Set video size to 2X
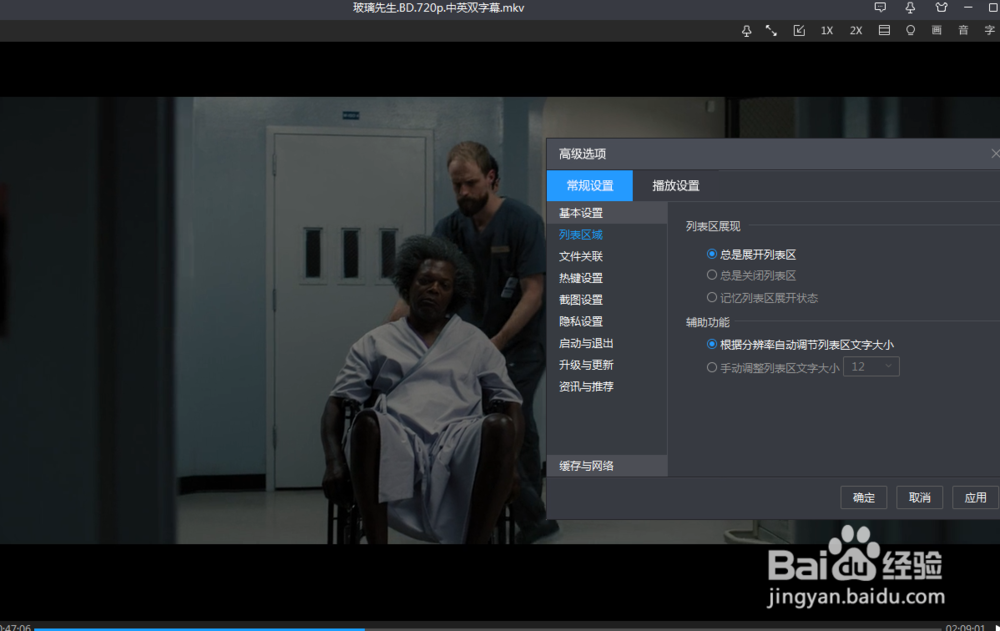 (856, 30)
